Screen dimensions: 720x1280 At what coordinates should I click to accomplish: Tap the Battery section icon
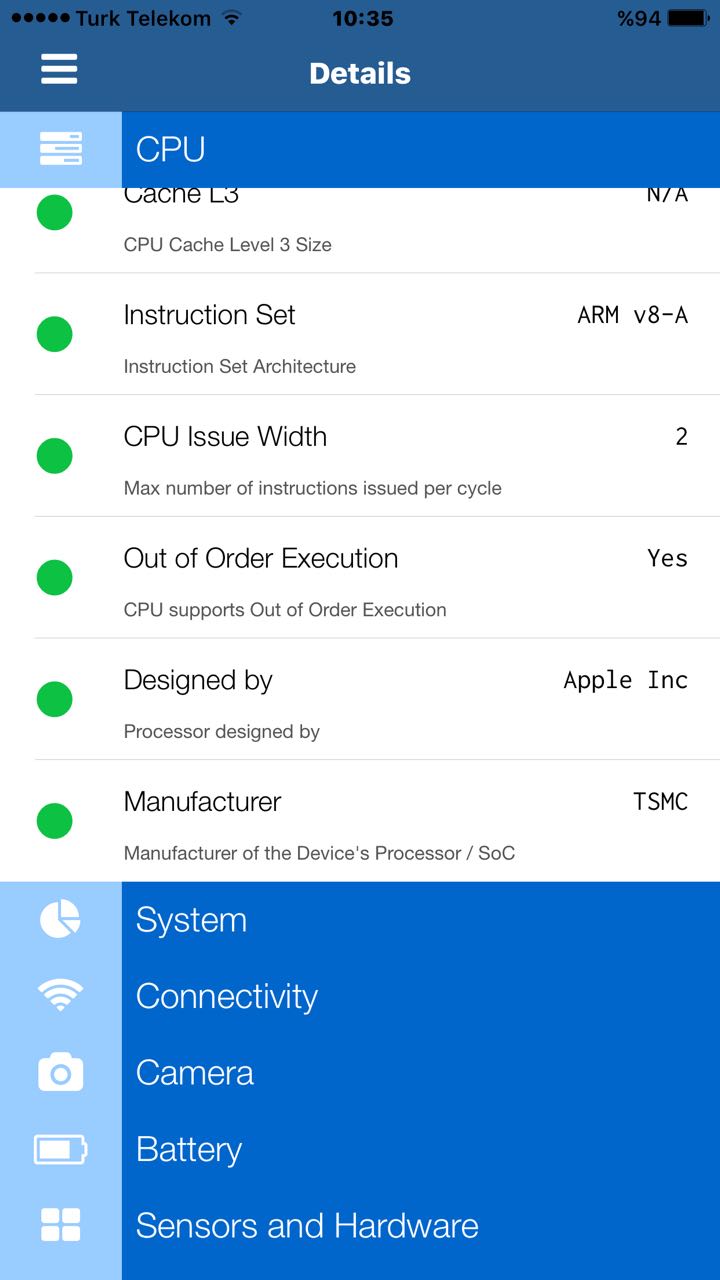(60, 1149)
